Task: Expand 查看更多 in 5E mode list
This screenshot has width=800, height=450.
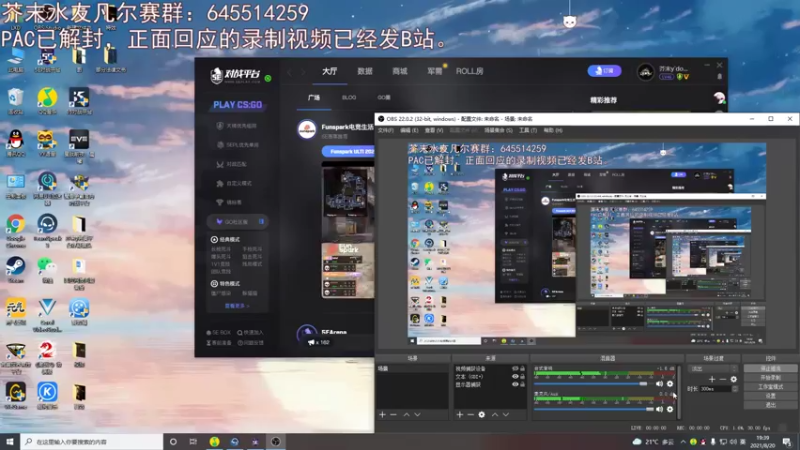Action: tap(237, 306)
